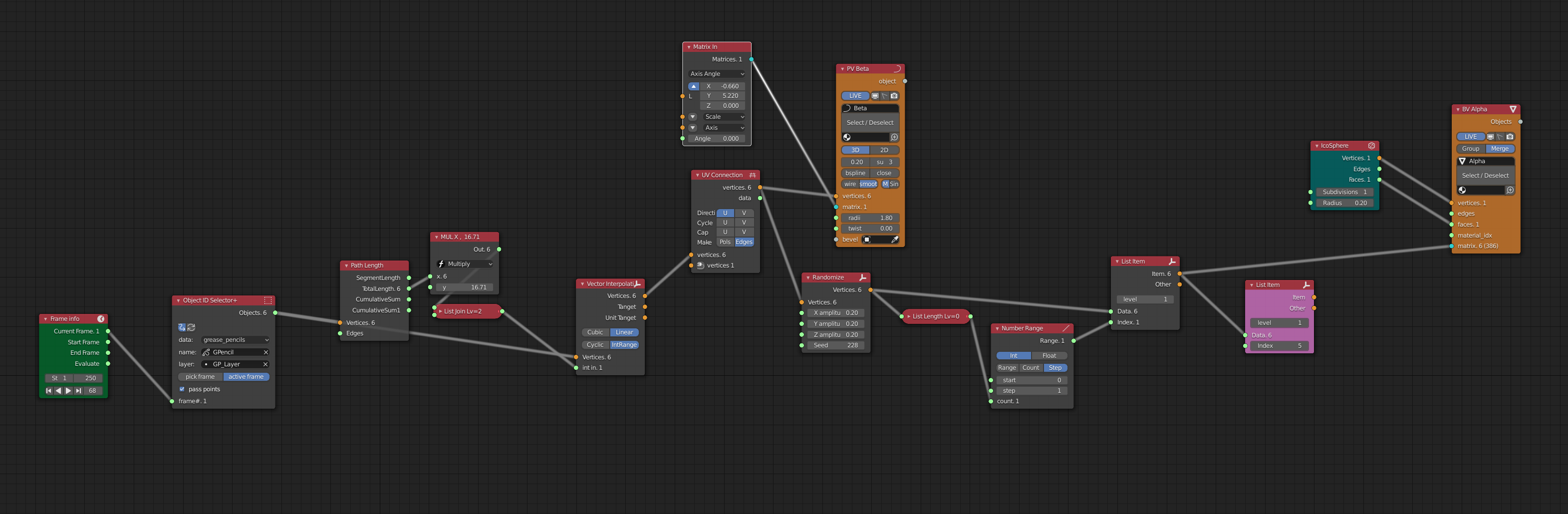Click the refresh icon in Object ID Selector+ node

pyautogui.click(x=191, y=328)
